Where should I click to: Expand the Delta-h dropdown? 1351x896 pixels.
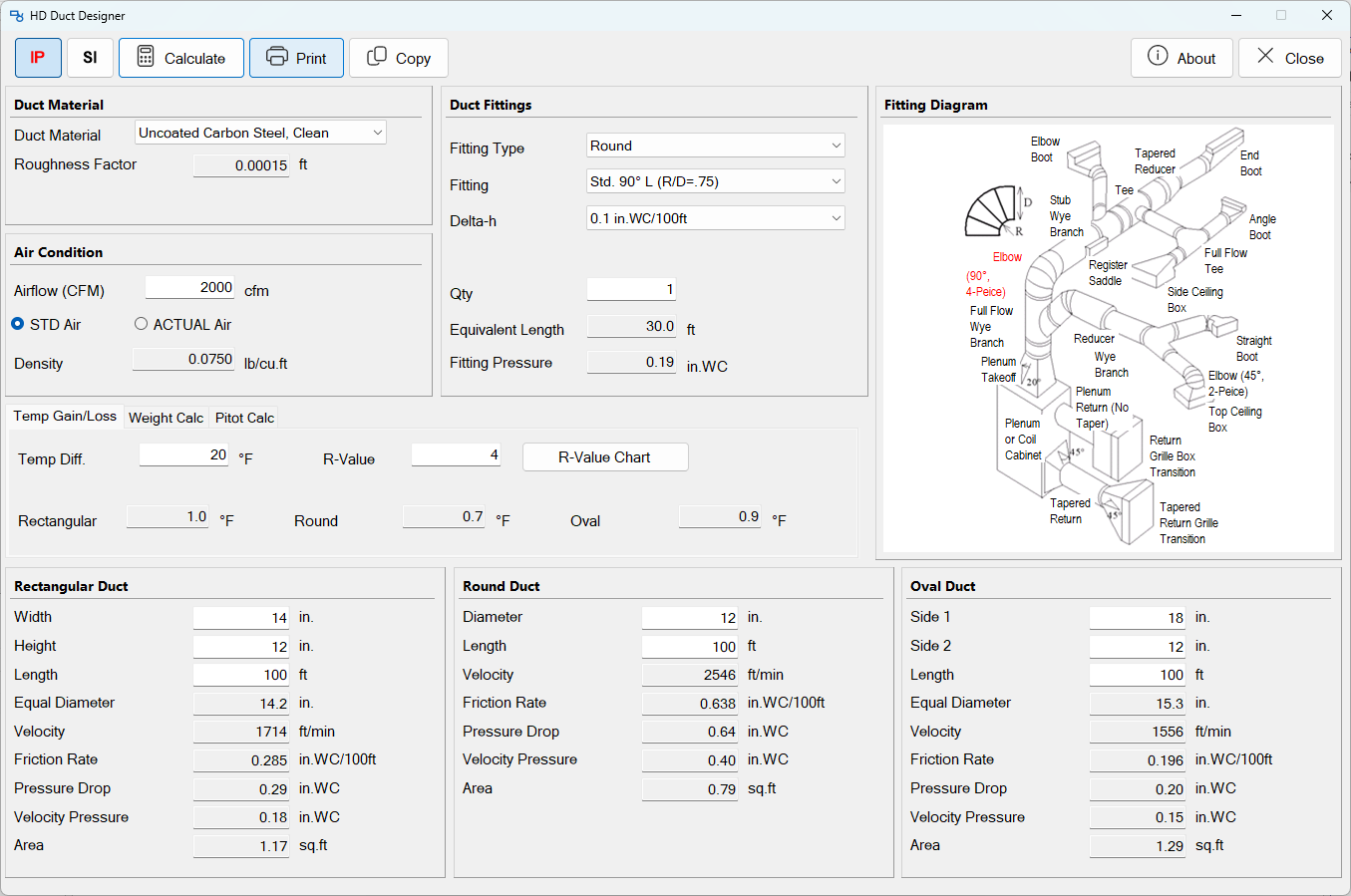pyautogui.click(x=716, y=218)
